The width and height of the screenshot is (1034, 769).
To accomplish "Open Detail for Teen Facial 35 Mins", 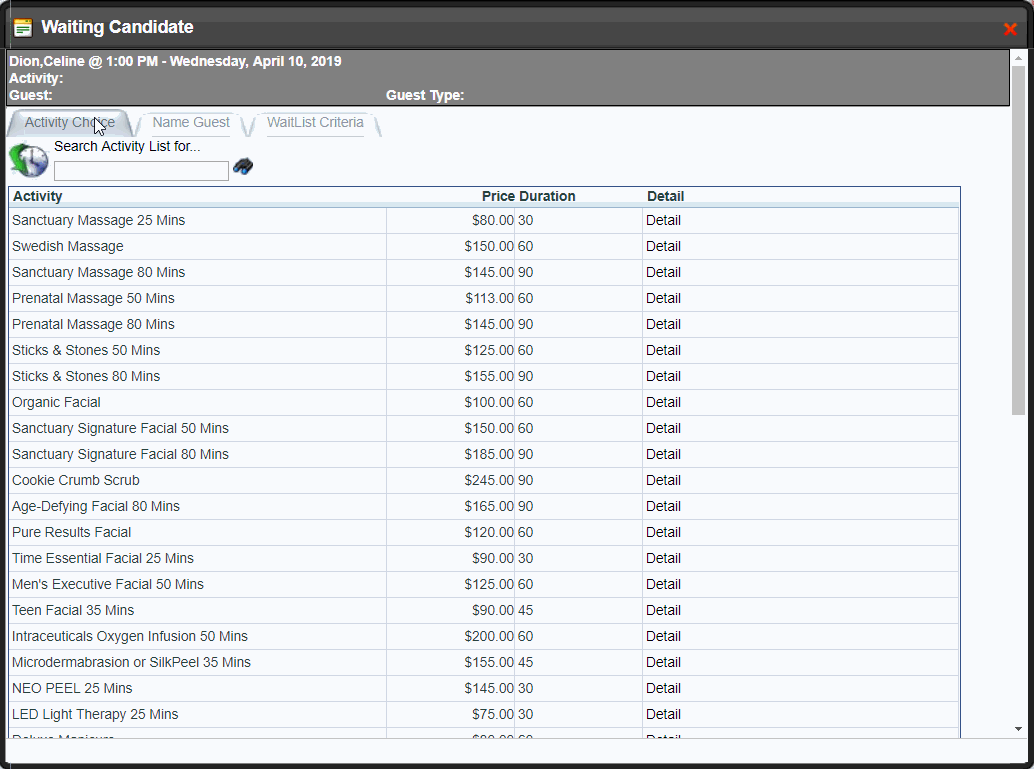I will coord(663,610).
